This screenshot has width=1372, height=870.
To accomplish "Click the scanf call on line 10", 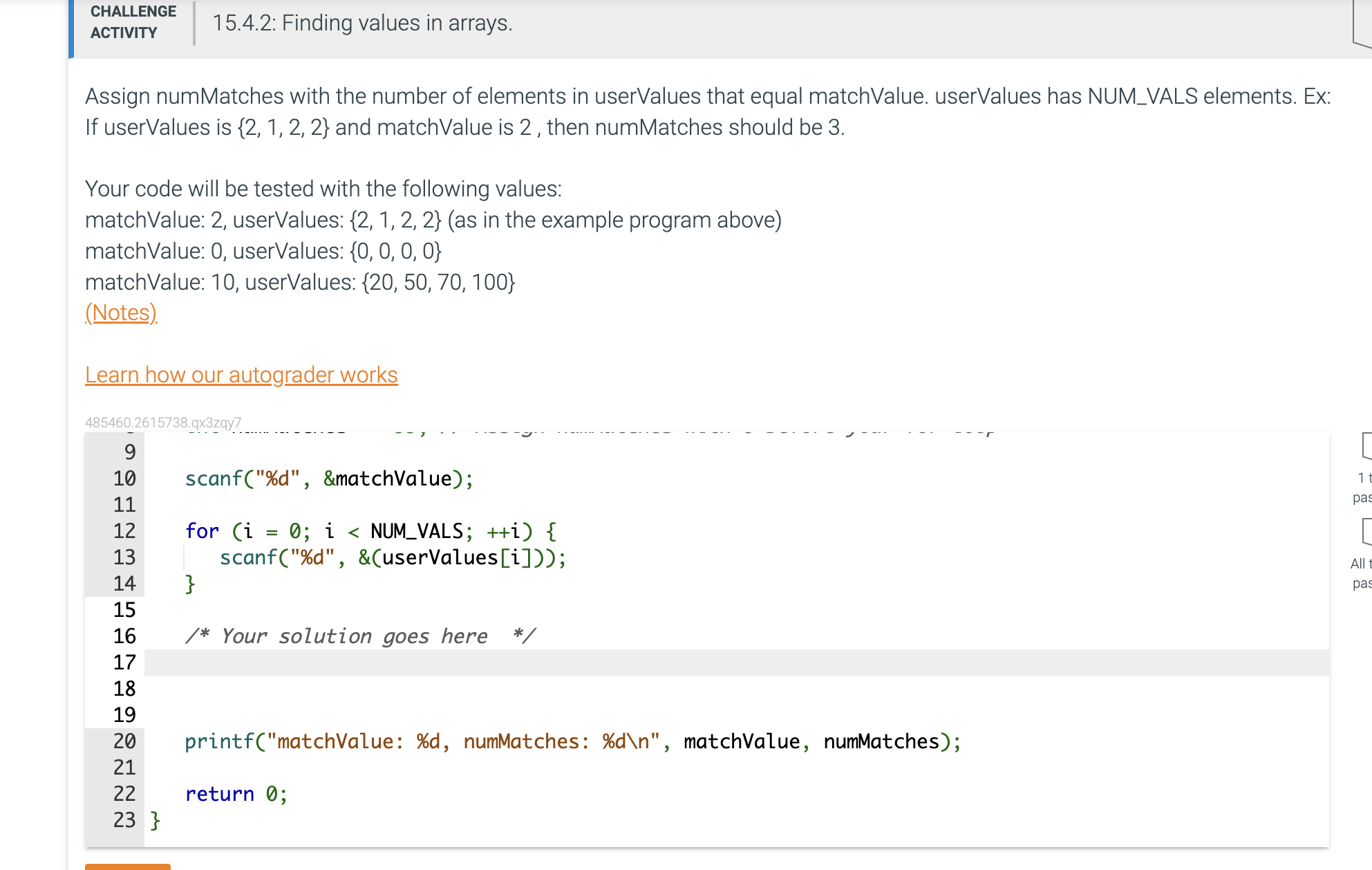I will (329, 478).
